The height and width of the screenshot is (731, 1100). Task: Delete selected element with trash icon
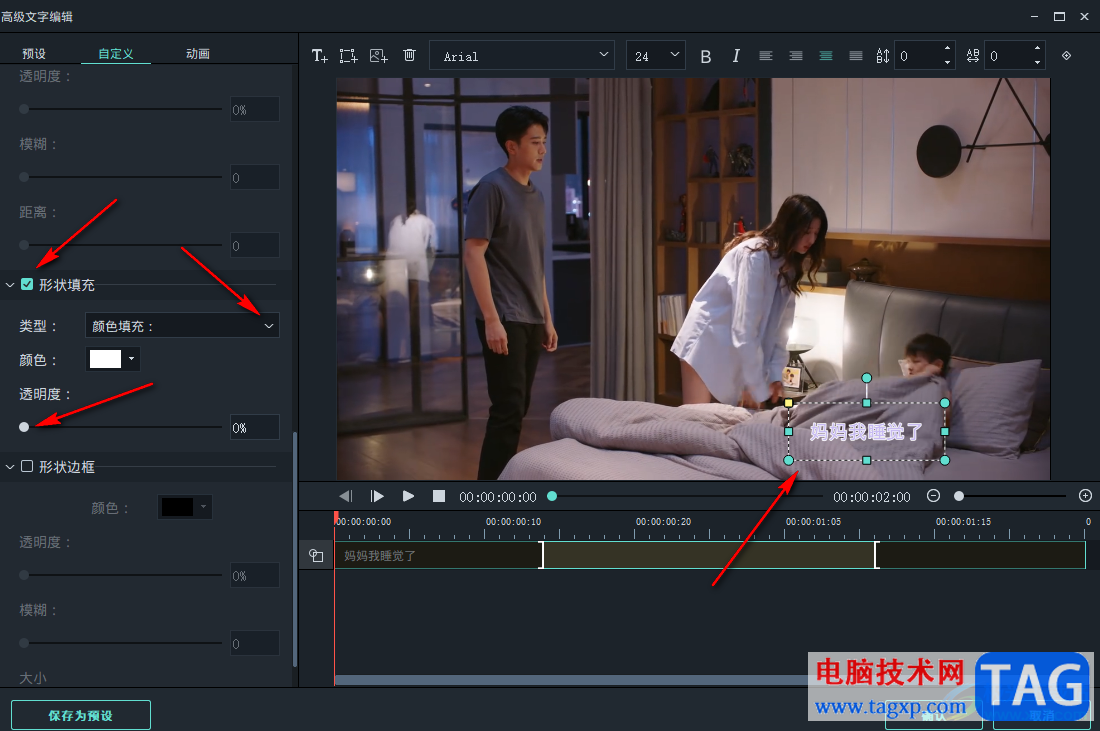pos(410,55)
